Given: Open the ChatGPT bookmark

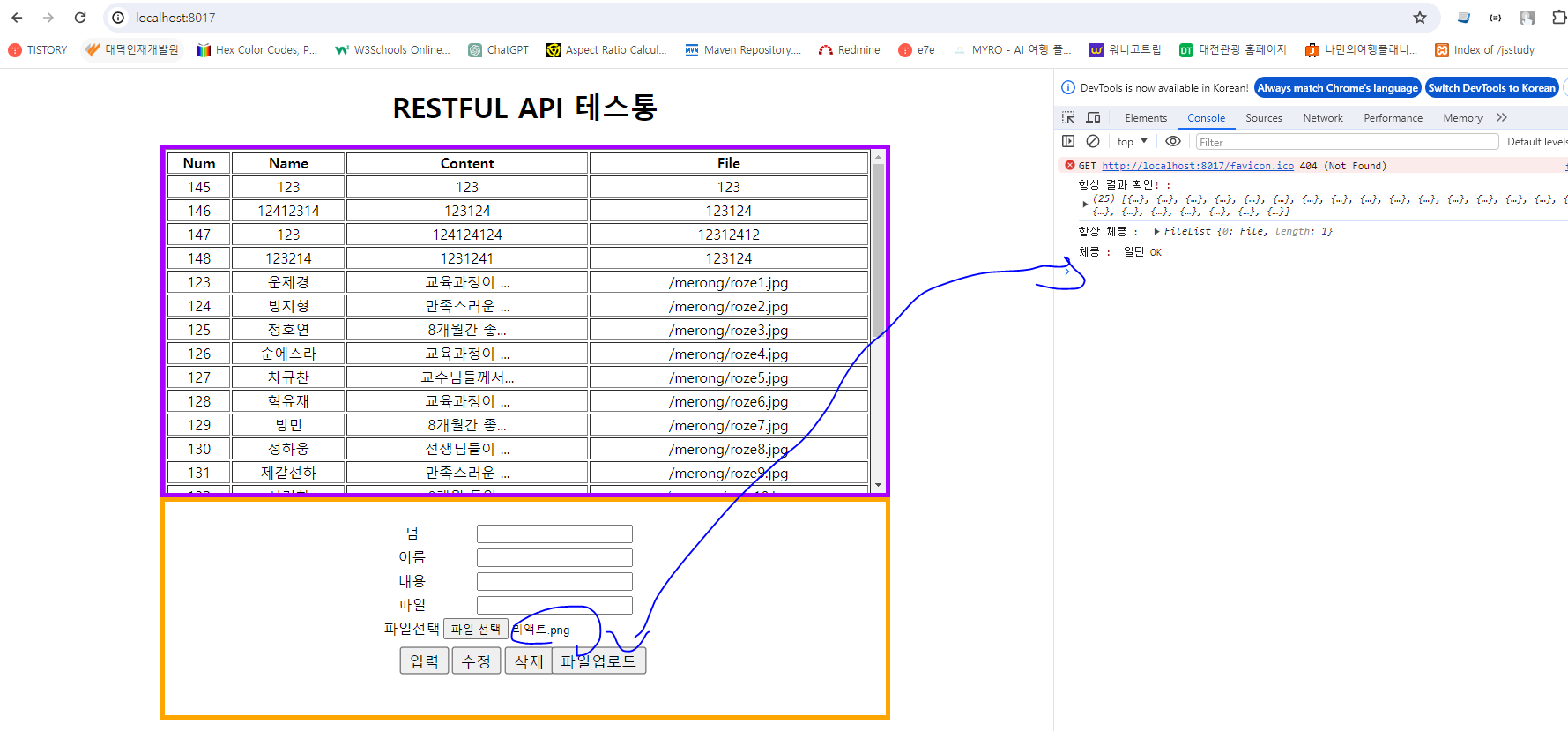Looking at the screenshot, I should tap(498, 50).
